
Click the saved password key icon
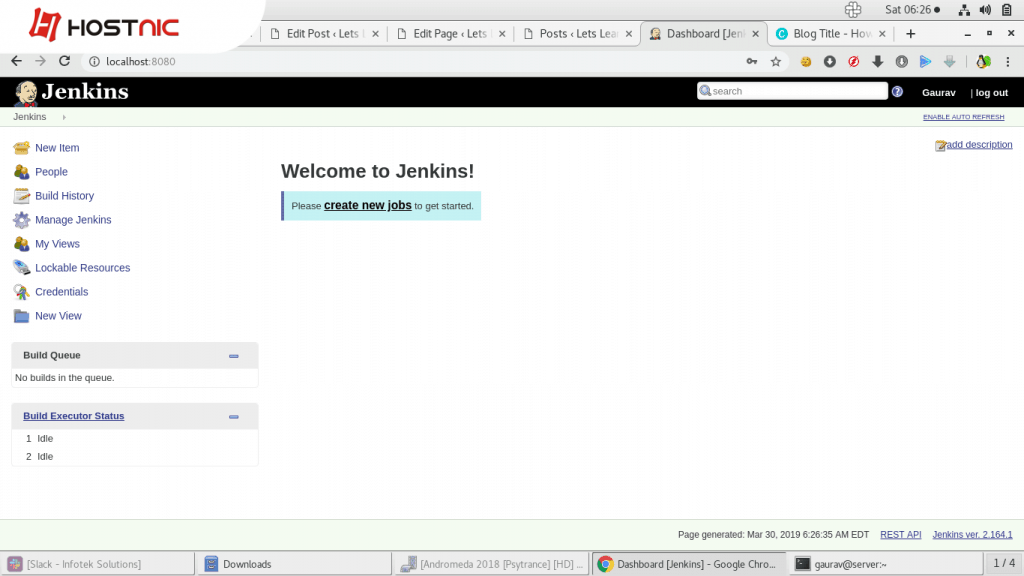coord(752,61)
